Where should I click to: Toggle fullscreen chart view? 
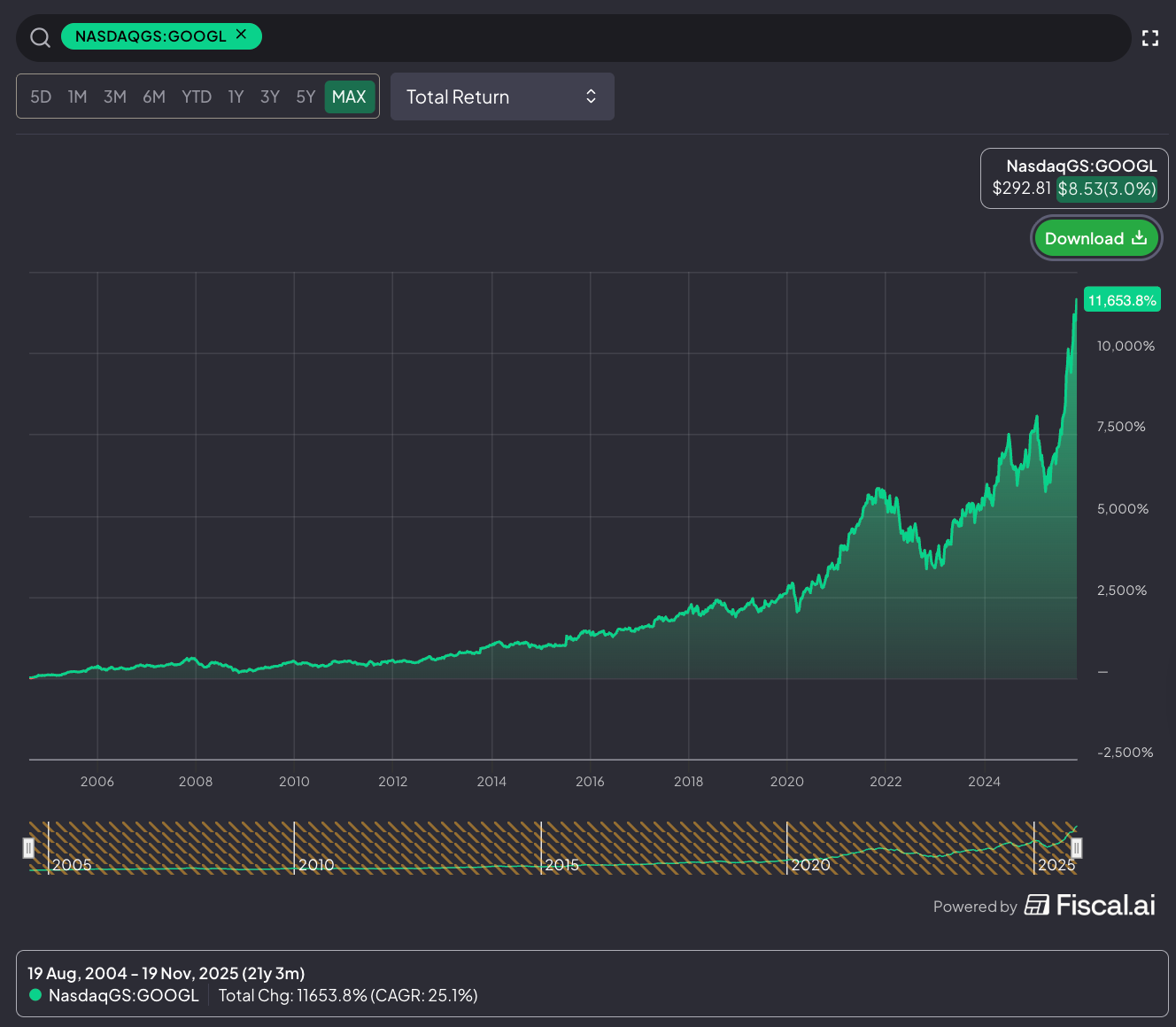pyautogui.click(x=1150, y=38)
